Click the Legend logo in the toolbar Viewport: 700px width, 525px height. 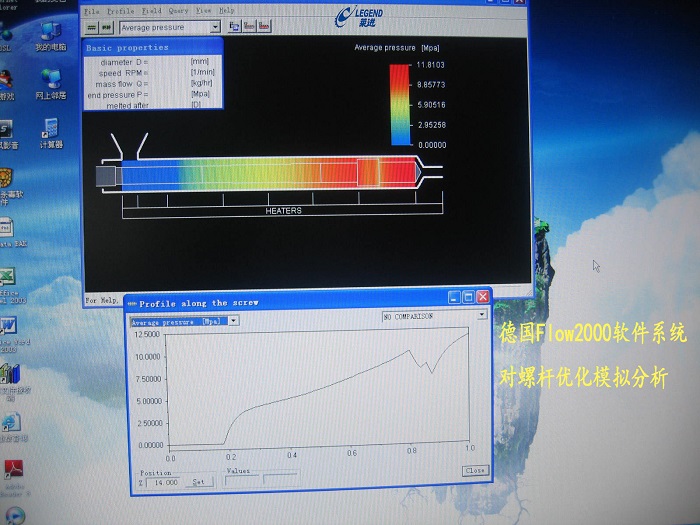(359, 17)
